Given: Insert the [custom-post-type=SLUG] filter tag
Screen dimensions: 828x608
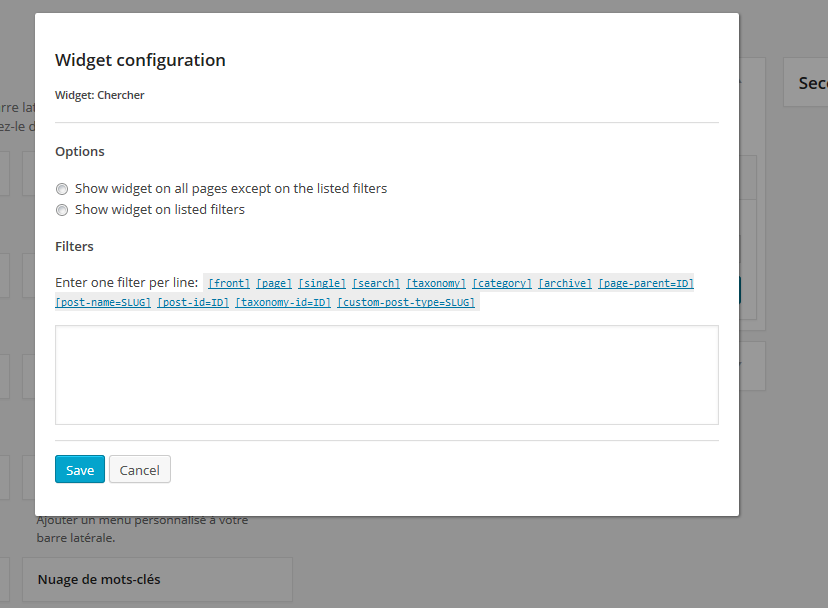Looking at the screenshot, I should [x=406, y=302].
